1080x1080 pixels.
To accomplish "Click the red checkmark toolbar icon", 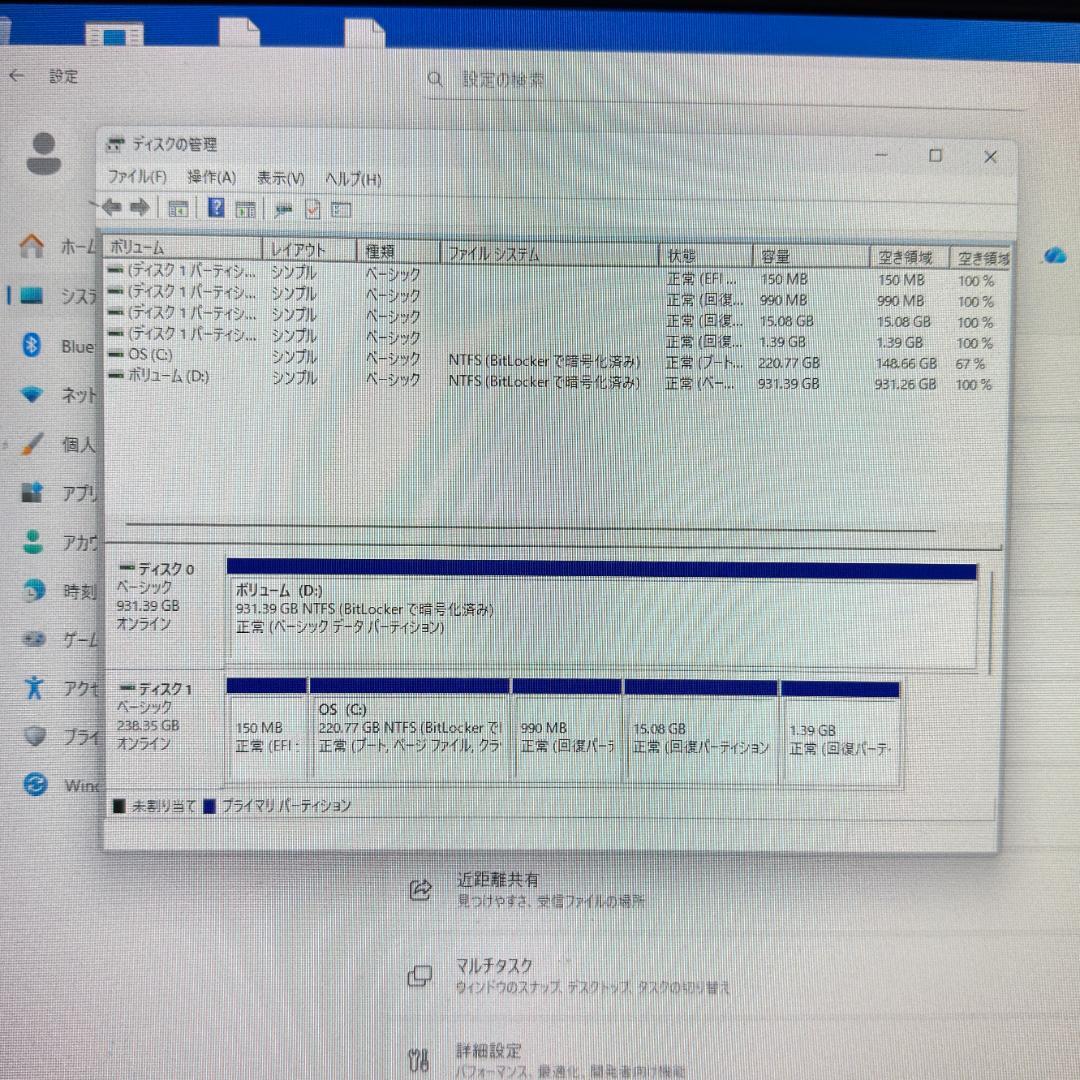I will click(313, 209).
